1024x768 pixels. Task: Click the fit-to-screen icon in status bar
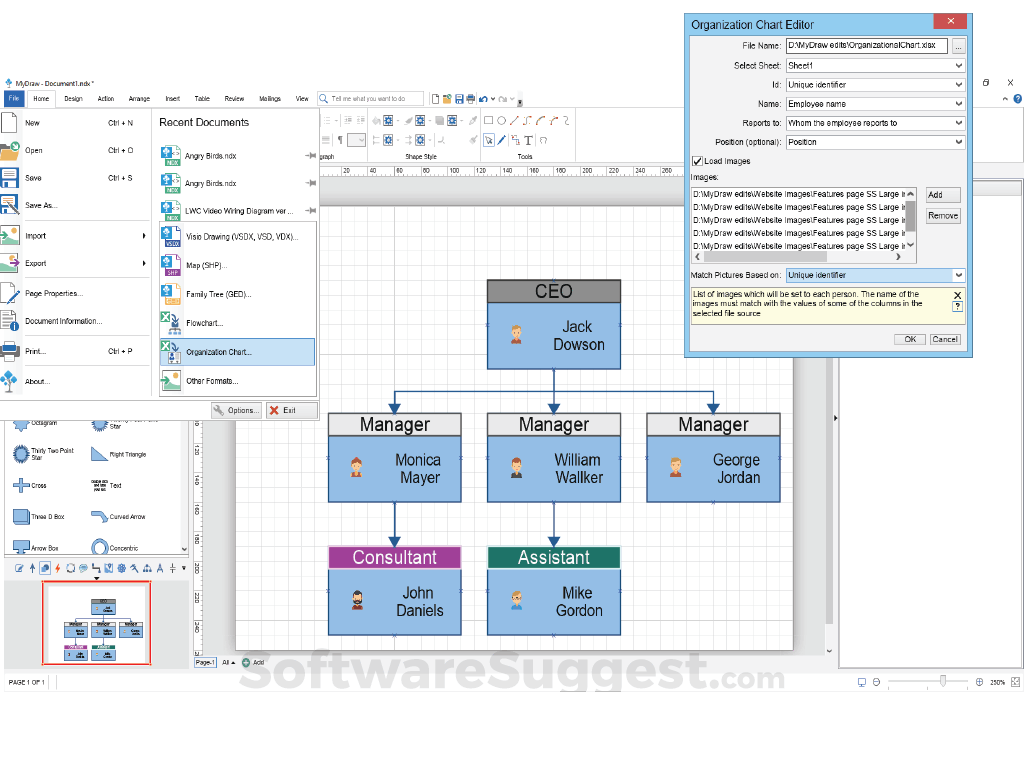click(x=1016, y=682)
